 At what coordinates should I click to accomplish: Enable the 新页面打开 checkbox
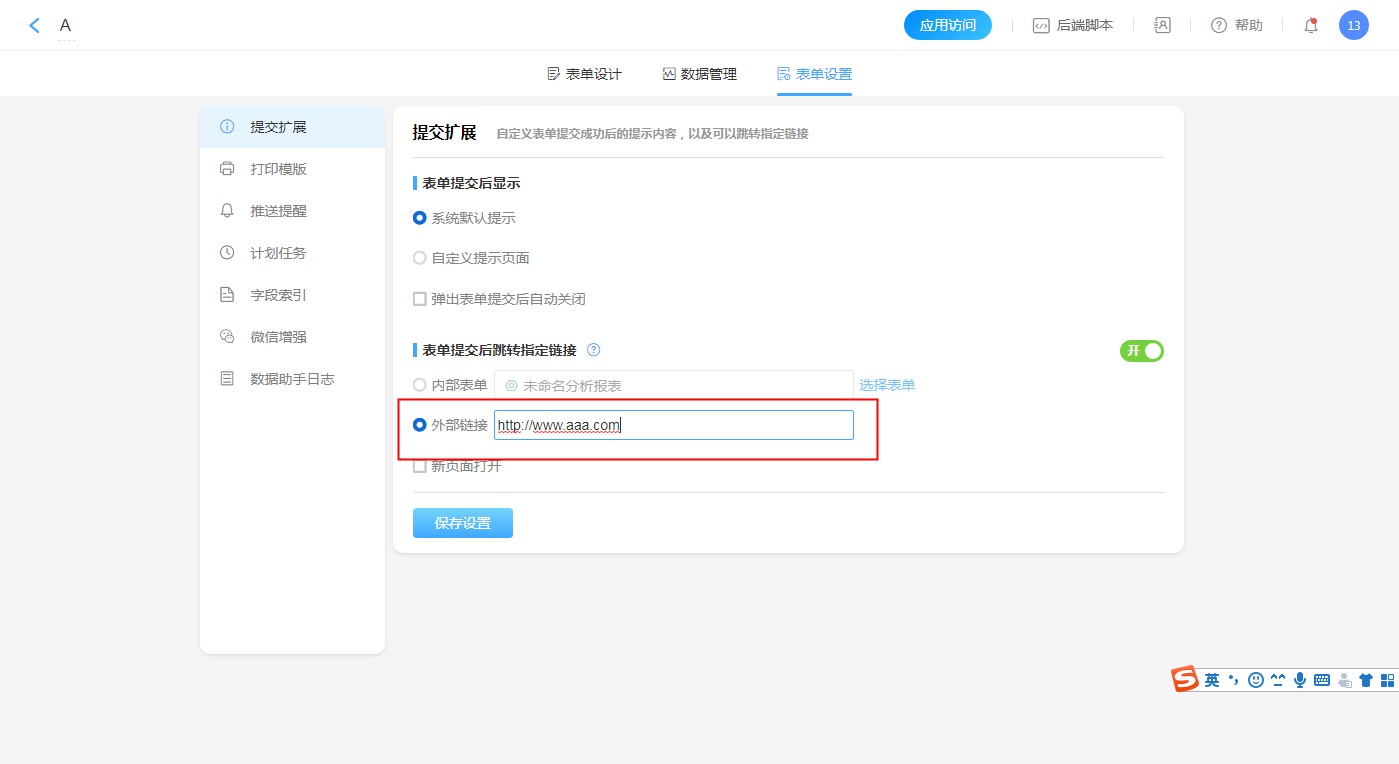tap(420, 466)
